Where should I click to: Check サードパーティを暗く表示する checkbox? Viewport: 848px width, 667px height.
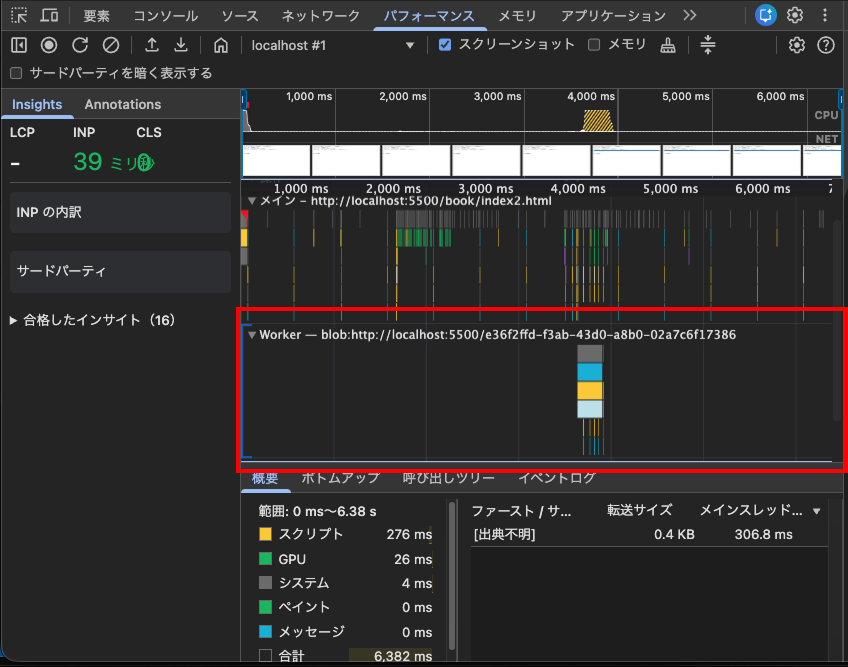tap(16, 73)
